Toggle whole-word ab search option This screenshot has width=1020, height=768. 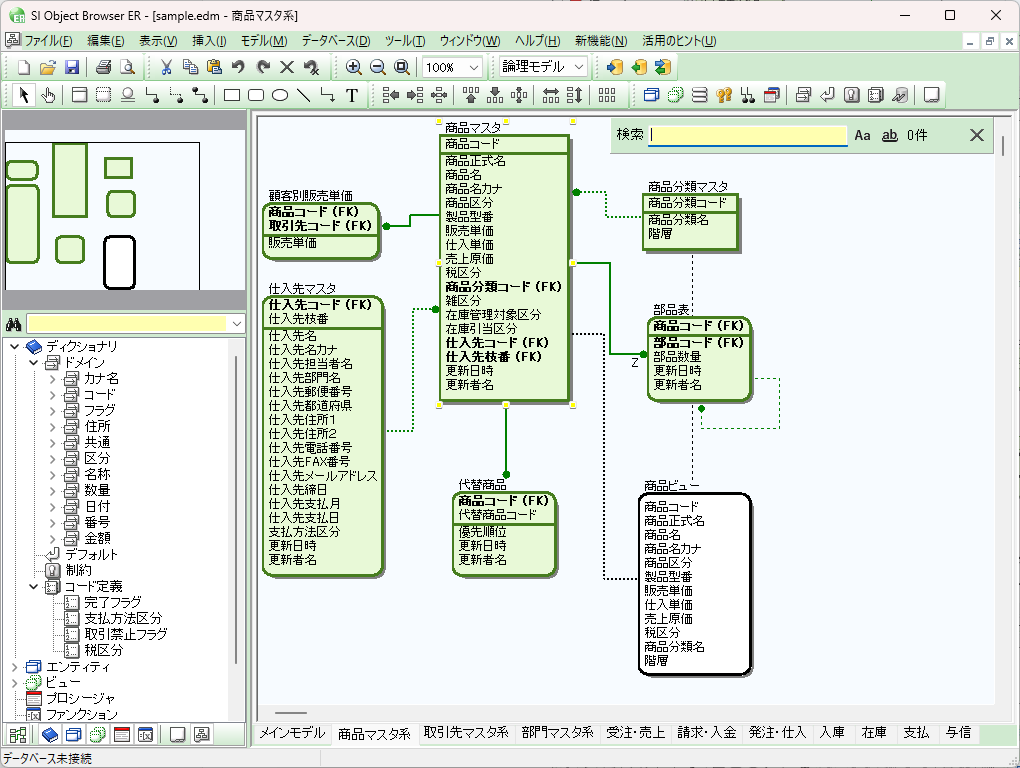coord(889,135)
